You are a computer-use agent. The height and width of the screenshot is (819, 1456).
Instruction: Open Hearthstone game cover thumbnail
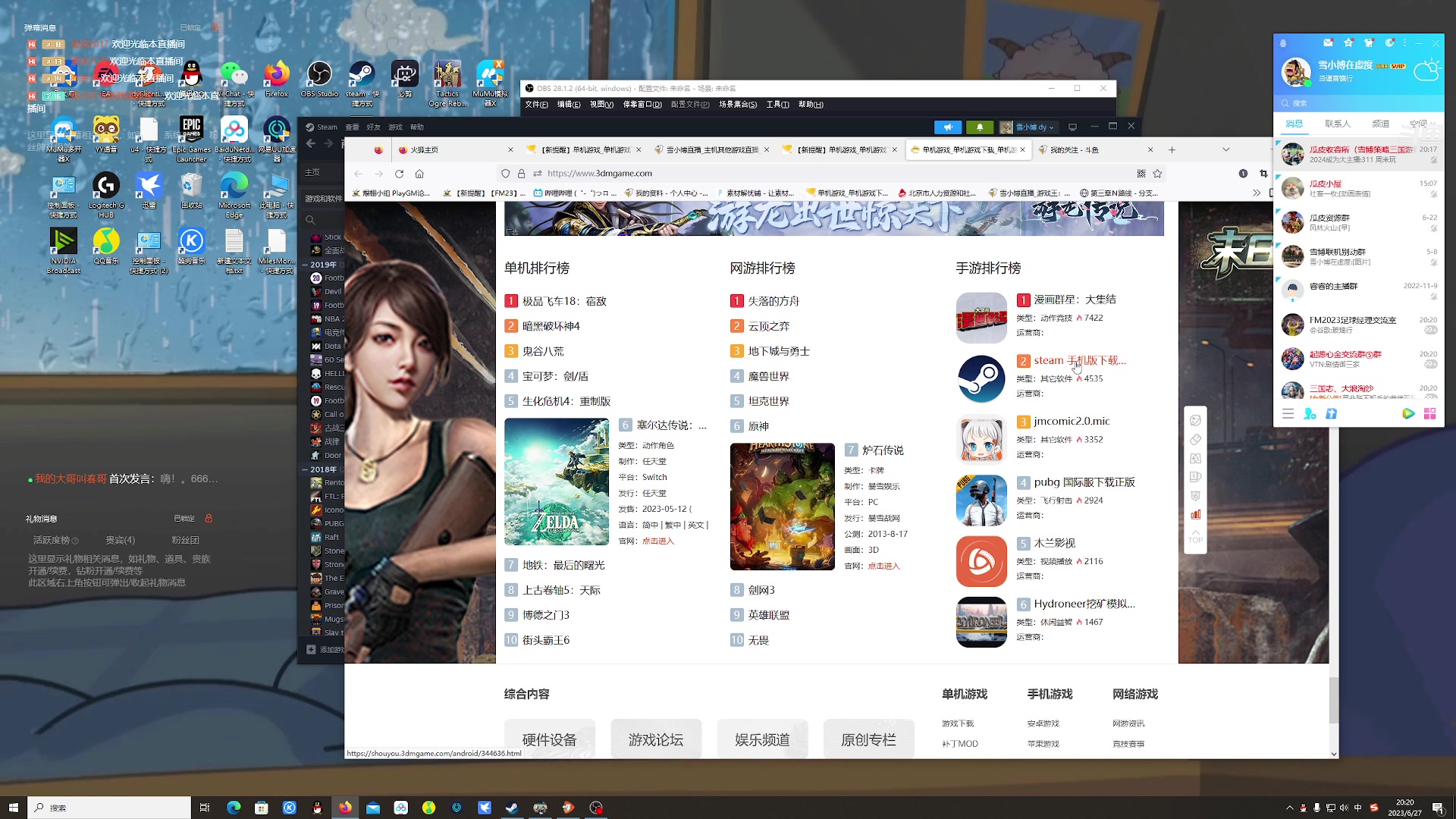click(x=782, y=507)
